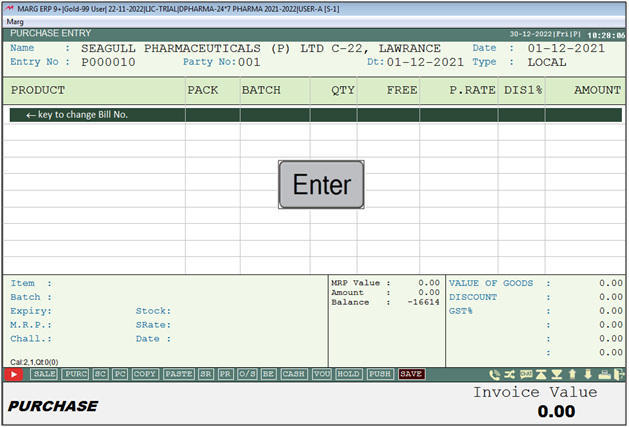
Task: Click the bold PURCHASE footer label
Action: [x=53, y=406]
